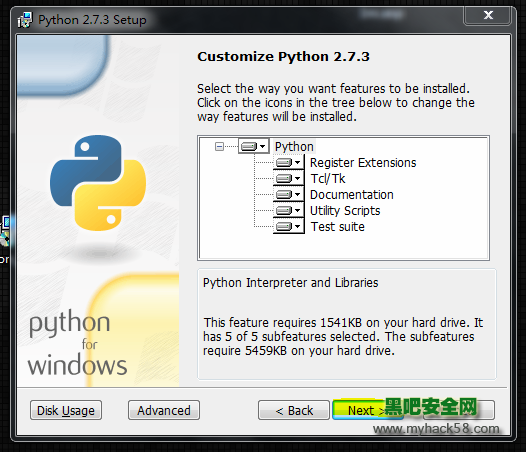The width and height of the screenshot is (526, 452).
Task: Open the Advanced options button
Action: tap(164, 410)
